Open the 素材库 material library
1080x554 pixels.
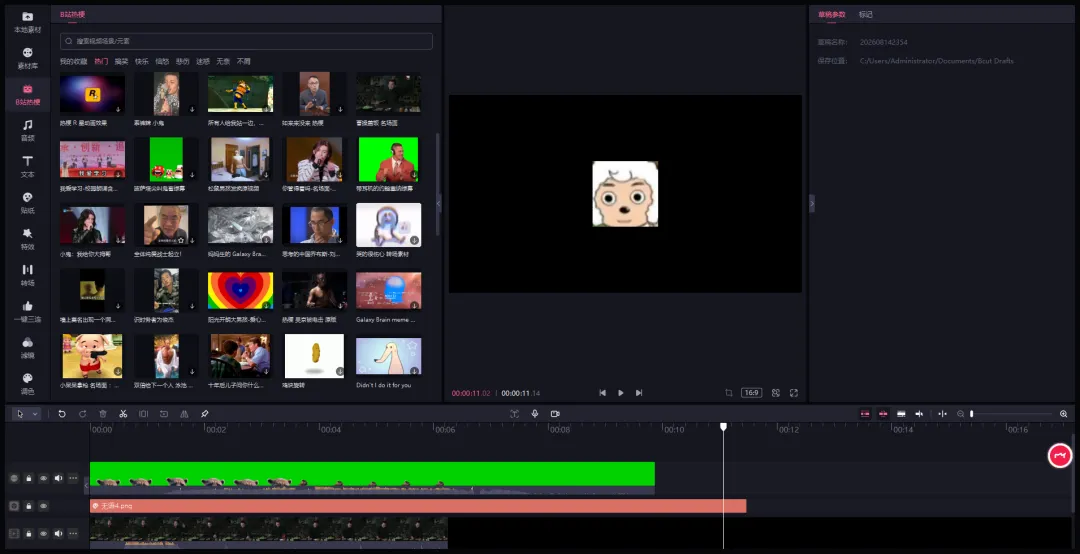28,59
